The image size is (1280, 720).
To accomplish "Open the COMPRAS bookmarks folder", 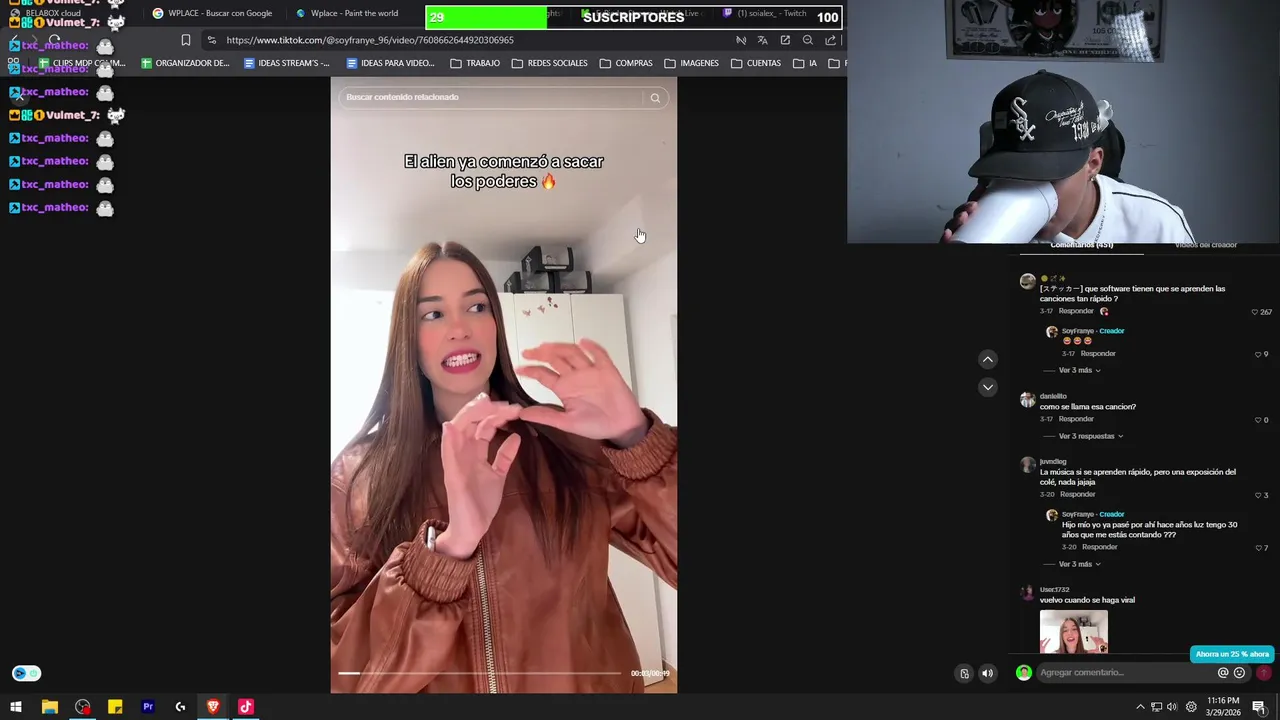I will [626, 63].
